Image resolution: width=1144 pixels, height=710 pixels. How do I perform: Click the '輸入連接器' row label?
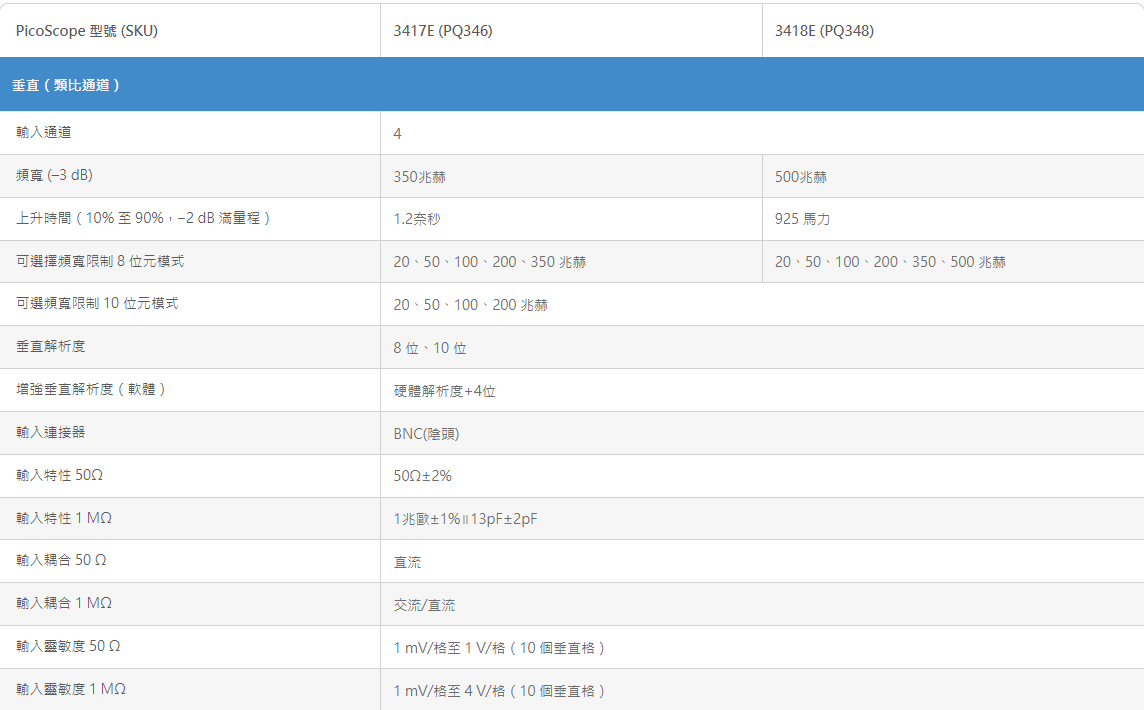point(51,432)
